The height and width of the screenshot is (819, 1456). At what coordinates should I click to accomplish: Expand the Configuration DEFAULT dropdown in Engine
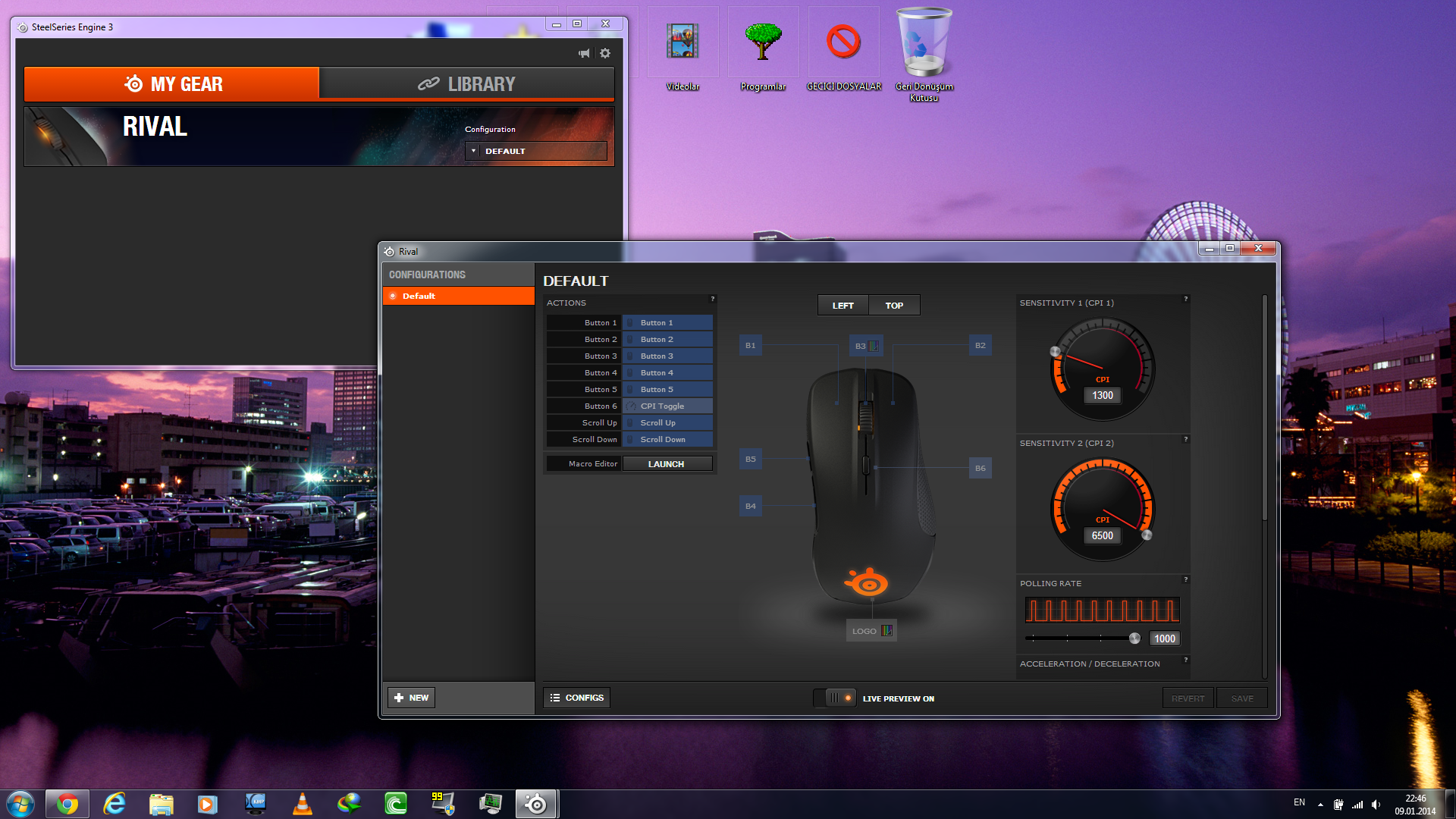coord(535,151)
